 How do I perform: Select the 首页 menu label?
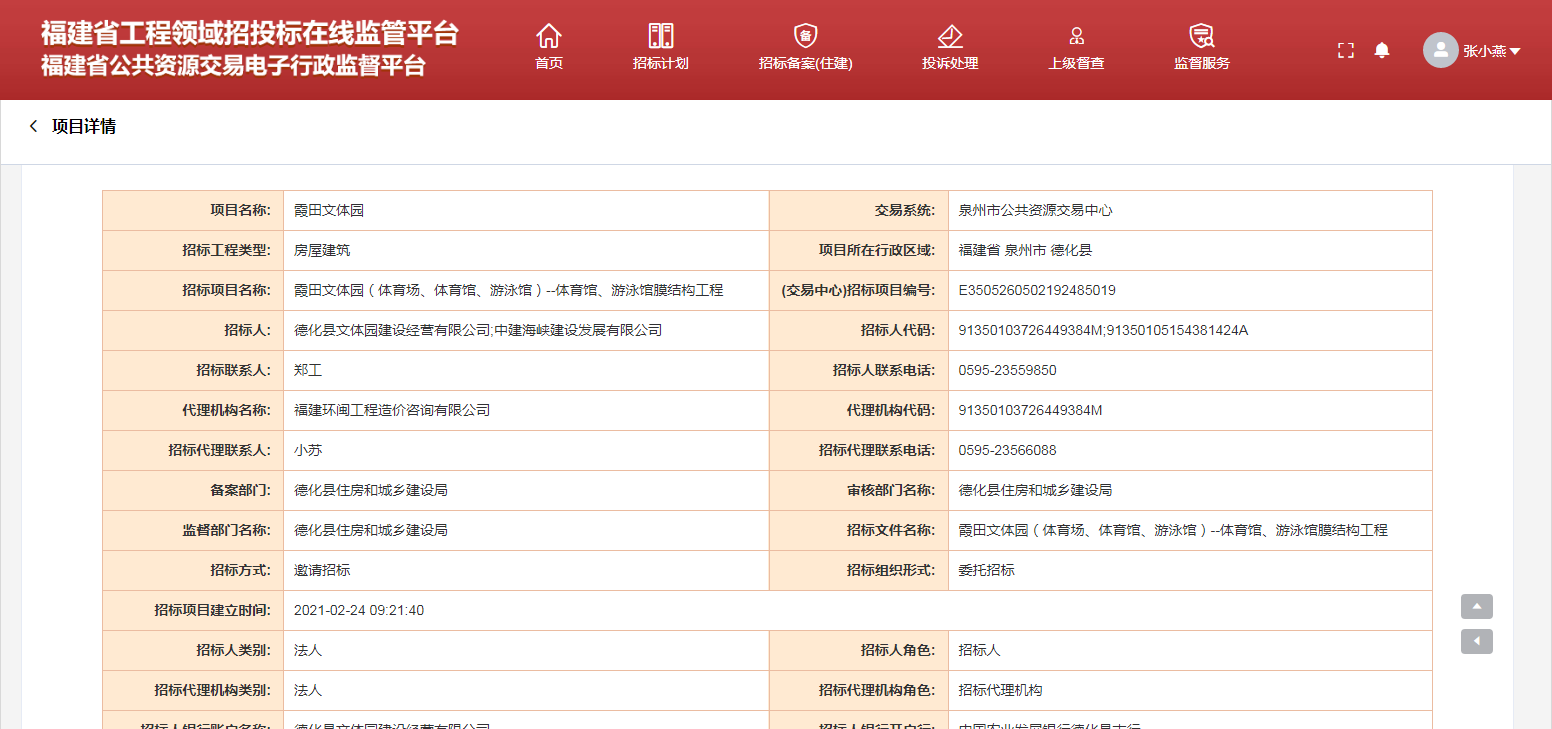[x=549, y=63]
